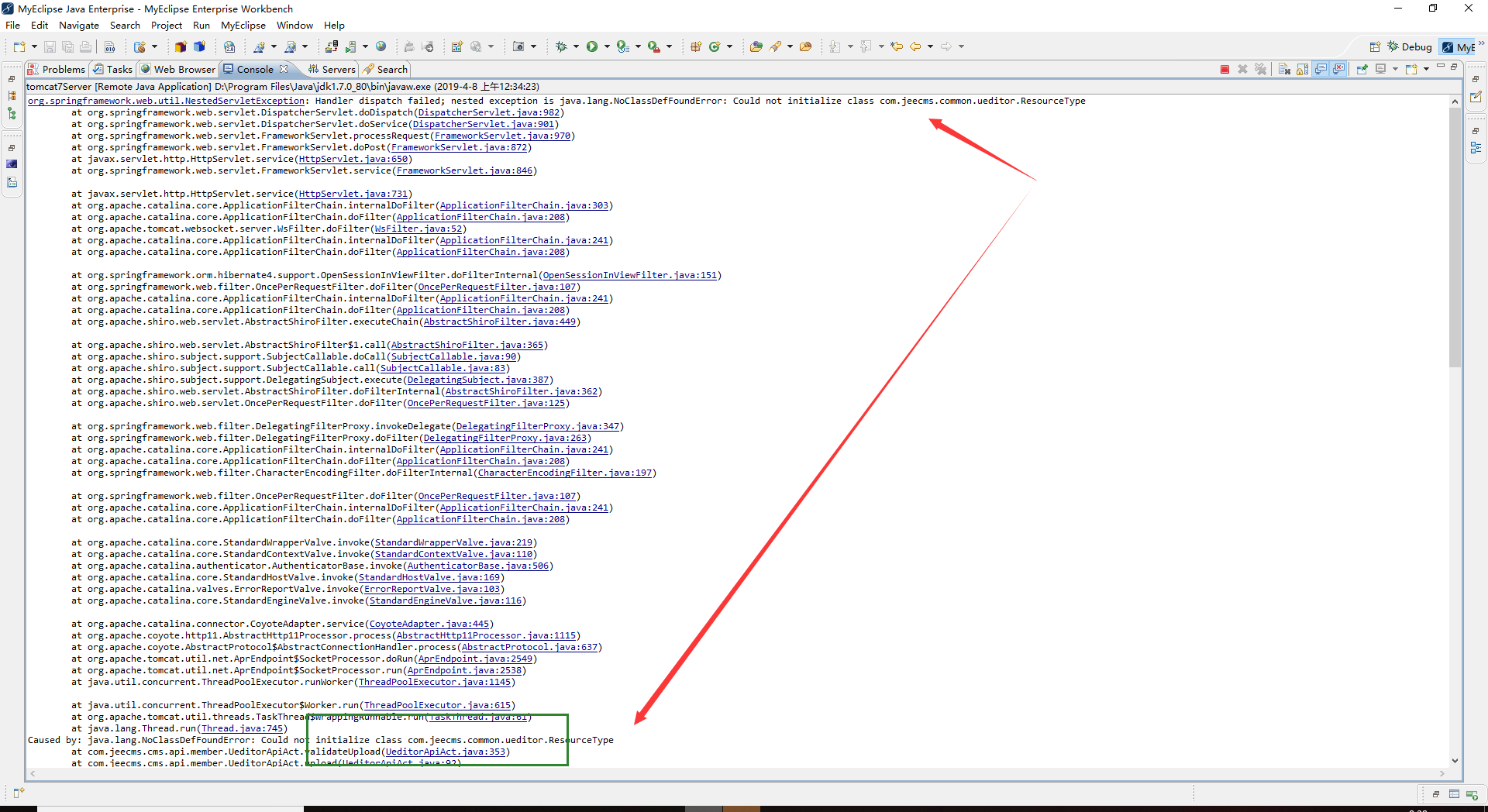Screen dimensions: 1488x812
Task: Expand the Open Console dropdown arrow
Action: (x=1426, y=70)
